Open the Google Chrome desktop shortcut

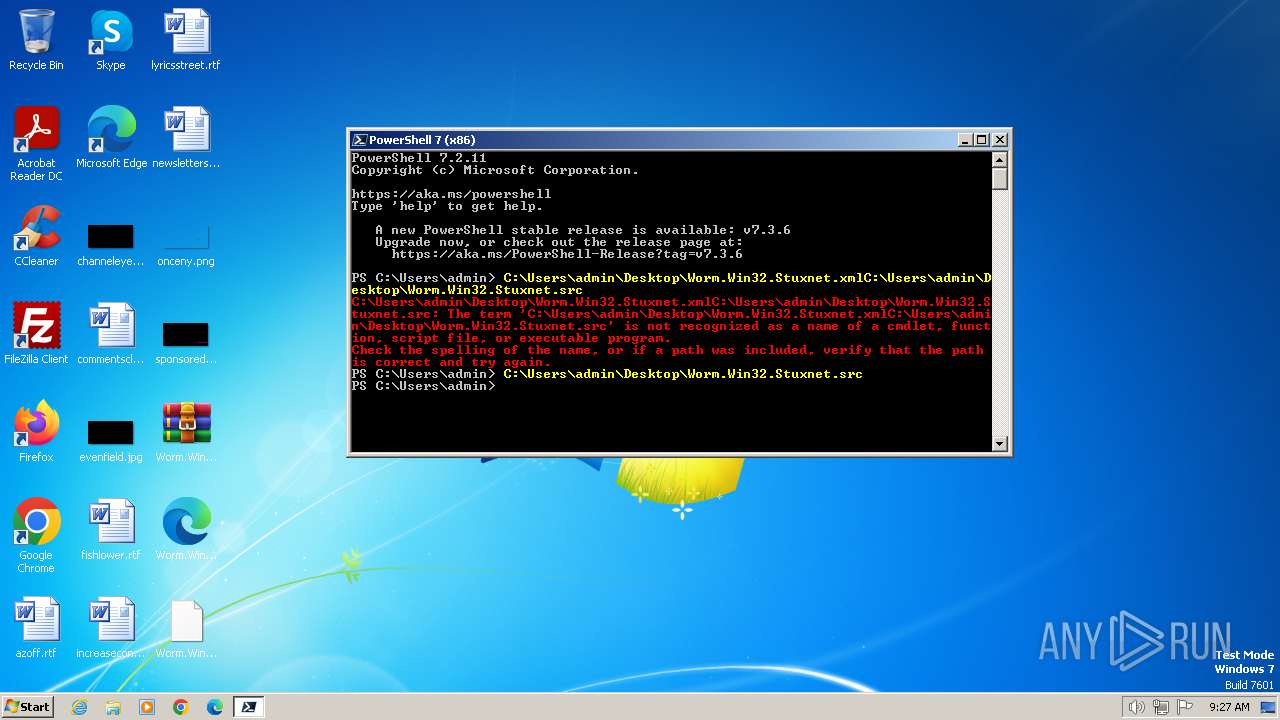point(36,536)
